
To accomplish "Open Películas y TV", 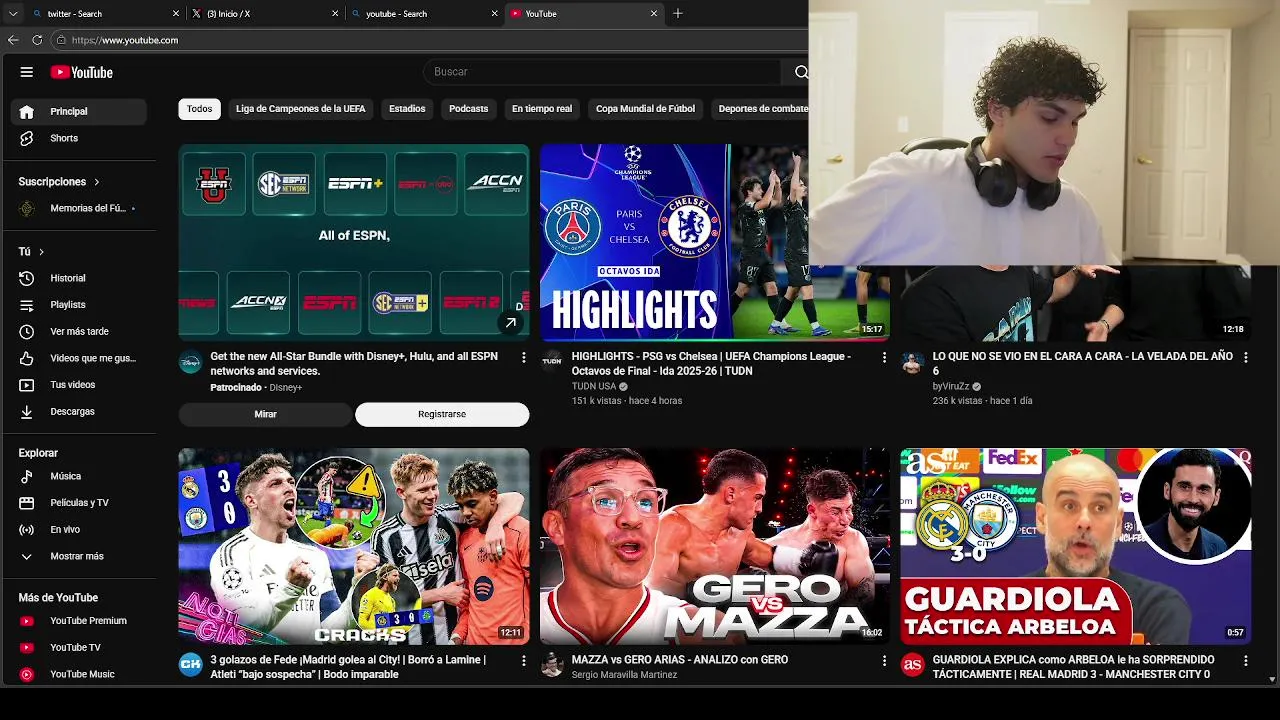I will pyautogui.click(x=78, y=503).
